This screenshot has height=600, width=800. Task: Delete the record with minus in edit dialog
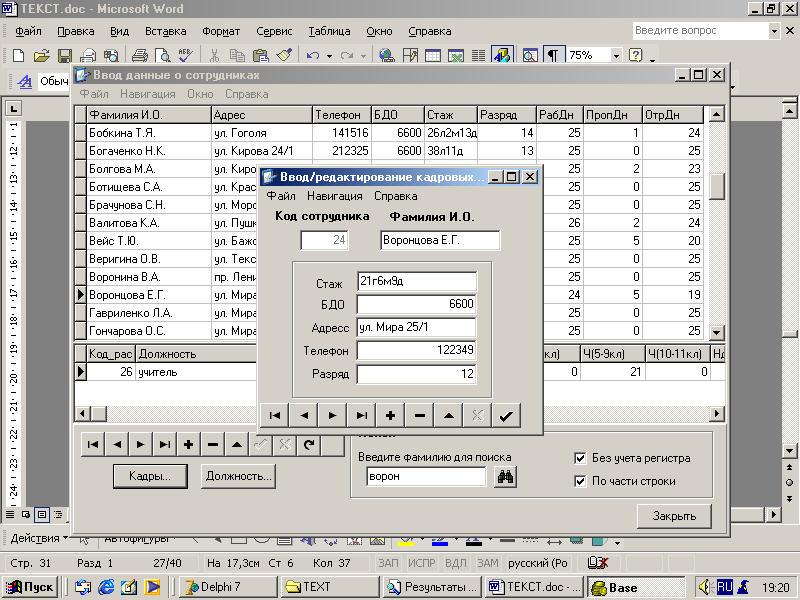(x=419, y=416)
